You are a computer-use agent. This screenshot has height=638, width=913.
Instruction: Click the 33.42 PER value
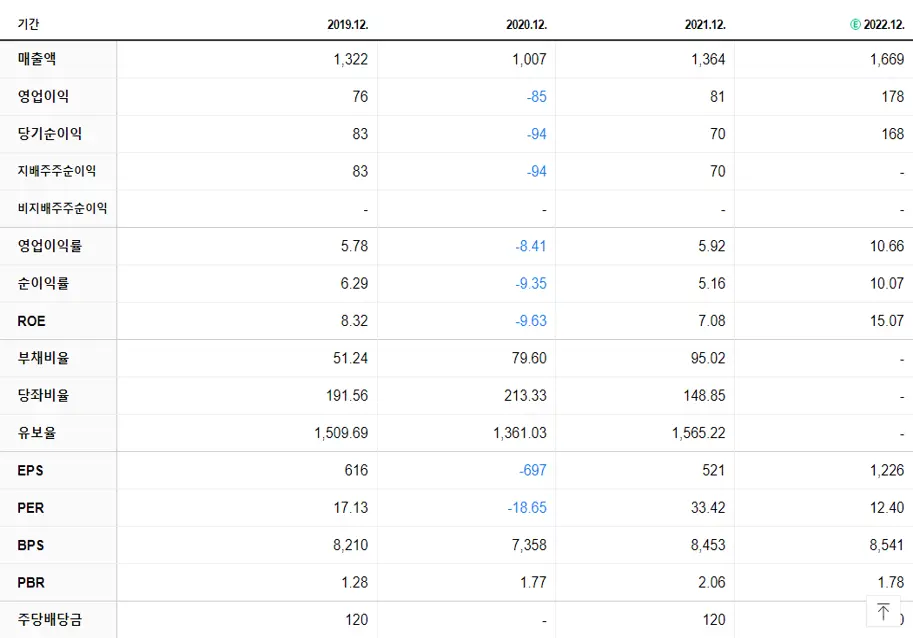(708, 508)
